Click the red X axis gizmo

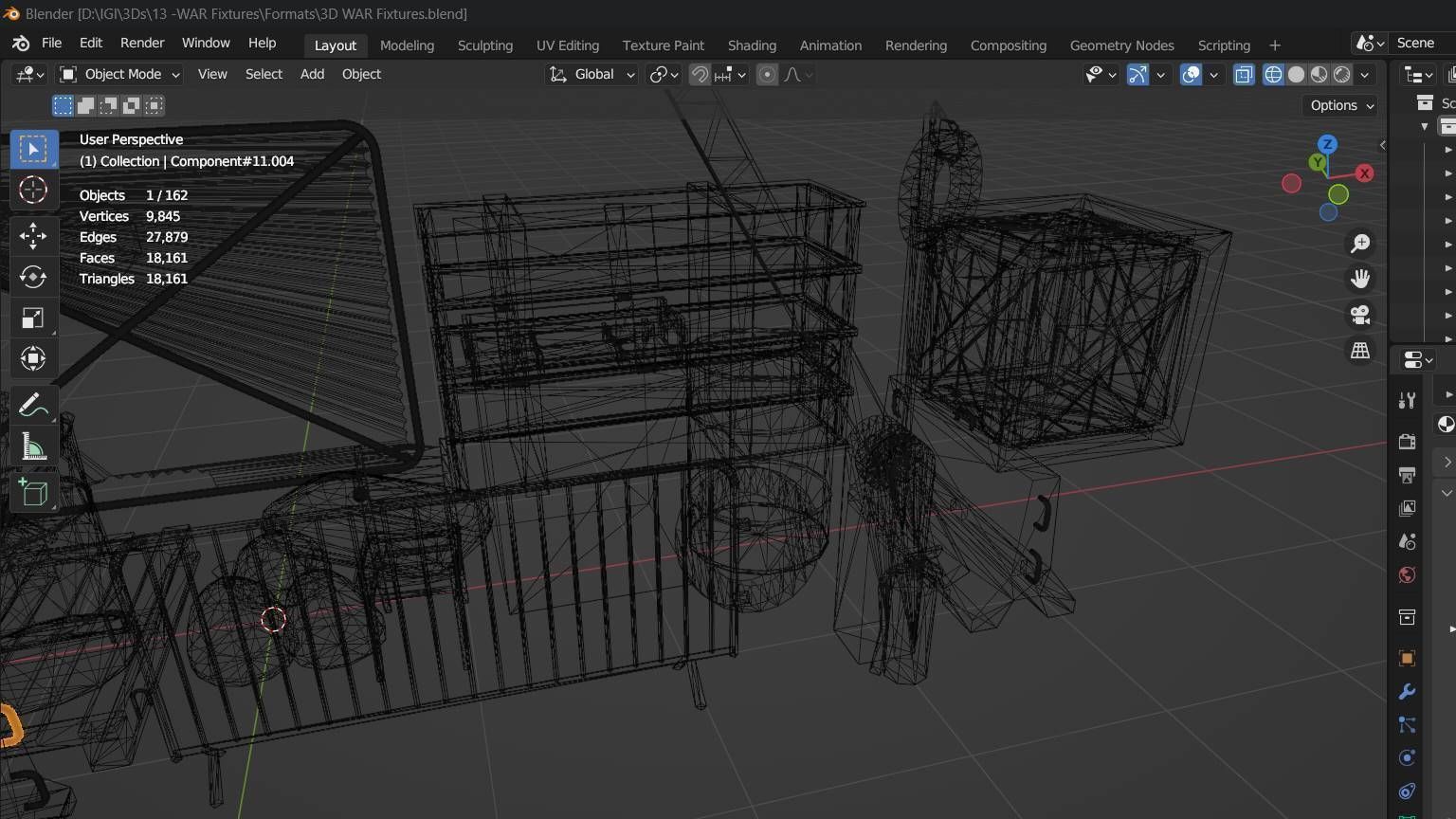point(1364,173)
